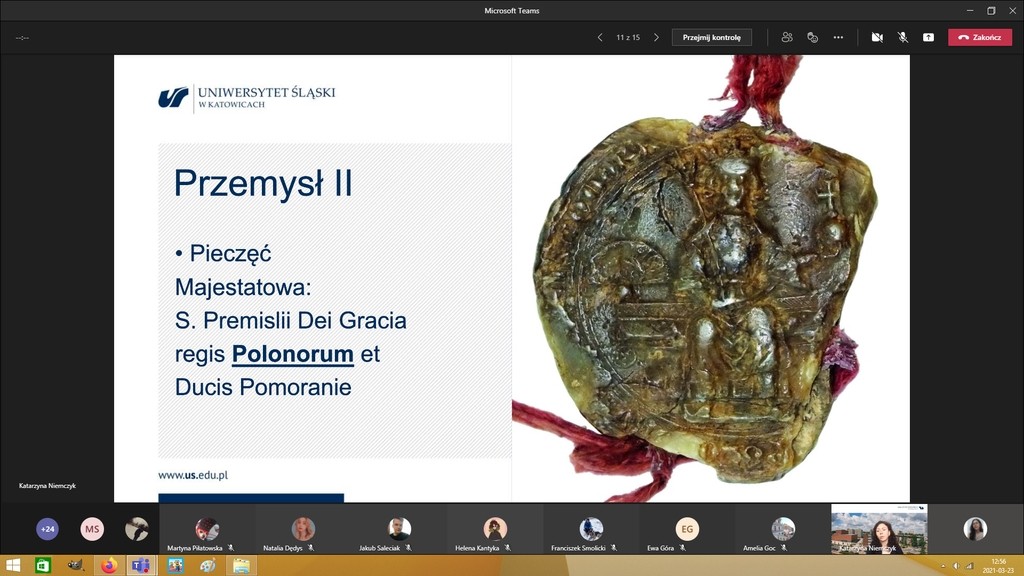The image size is (1024, 576).
Task: Open the Paint palette taskbar icon
Action: [208, 566]
